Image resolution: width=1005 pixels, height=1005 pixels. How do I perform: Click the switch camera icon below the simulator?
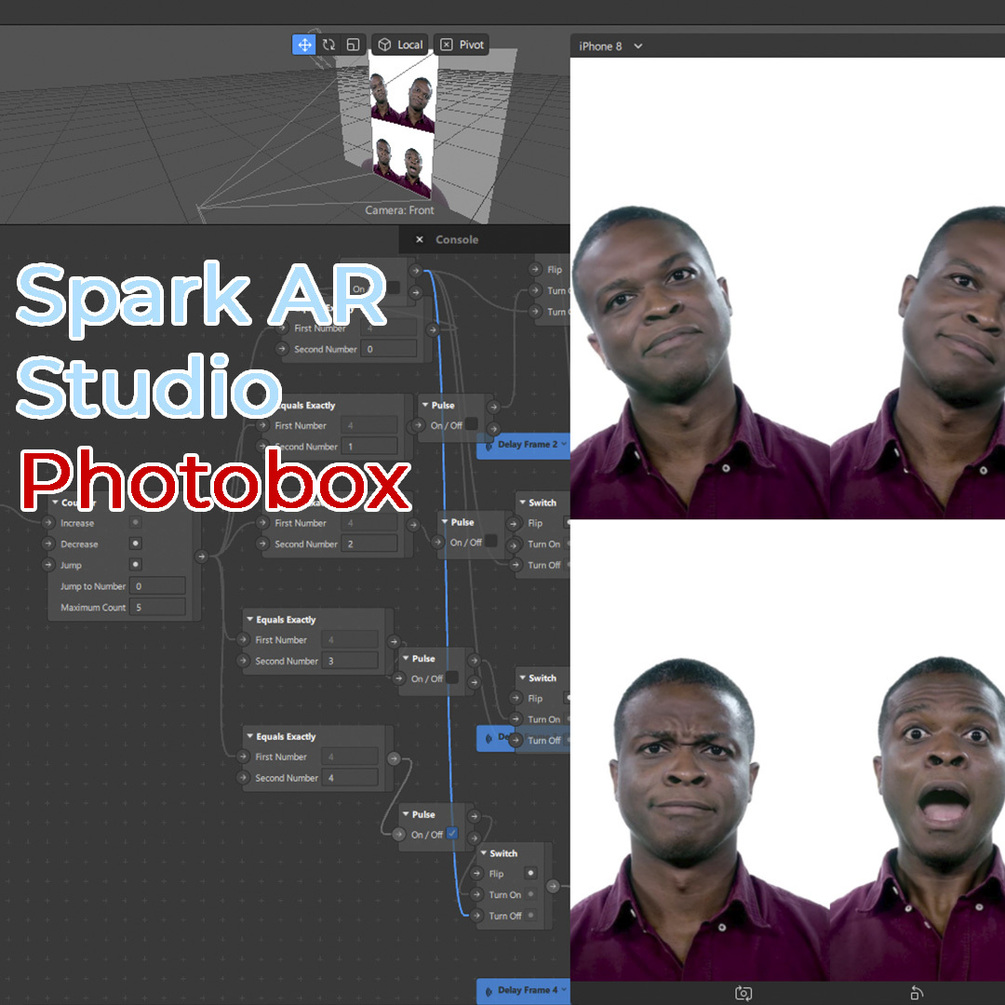click(x=743, y=993)
